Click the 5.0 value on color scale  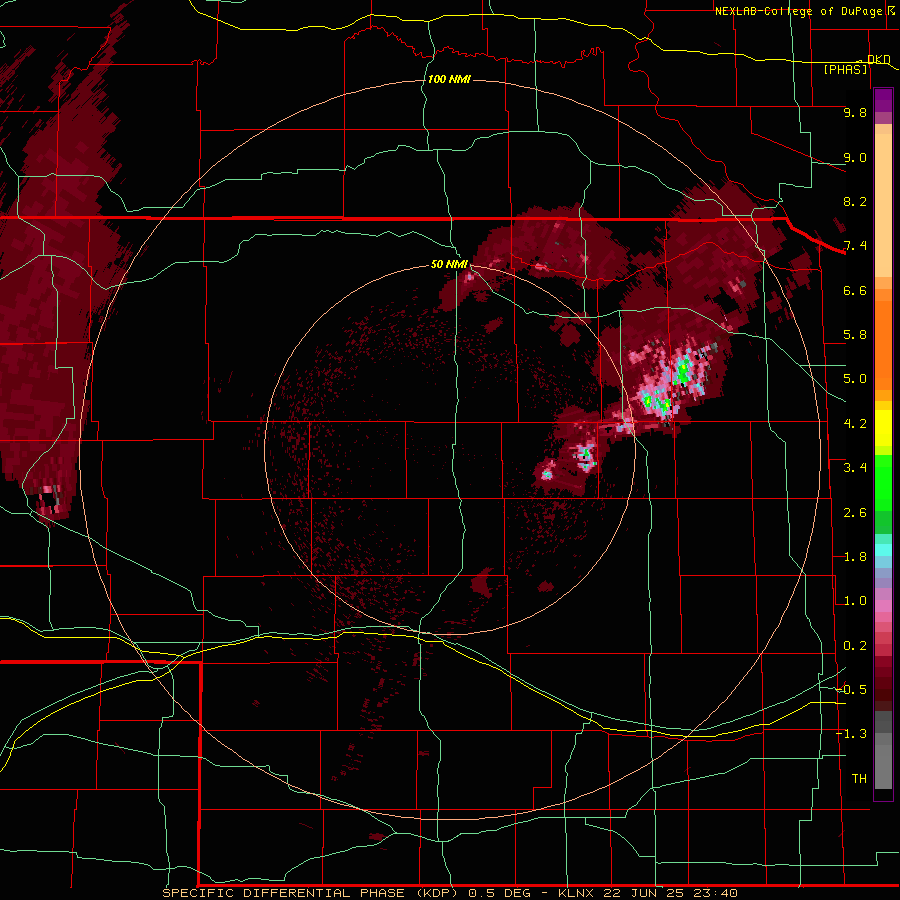[x=855, y=379]
